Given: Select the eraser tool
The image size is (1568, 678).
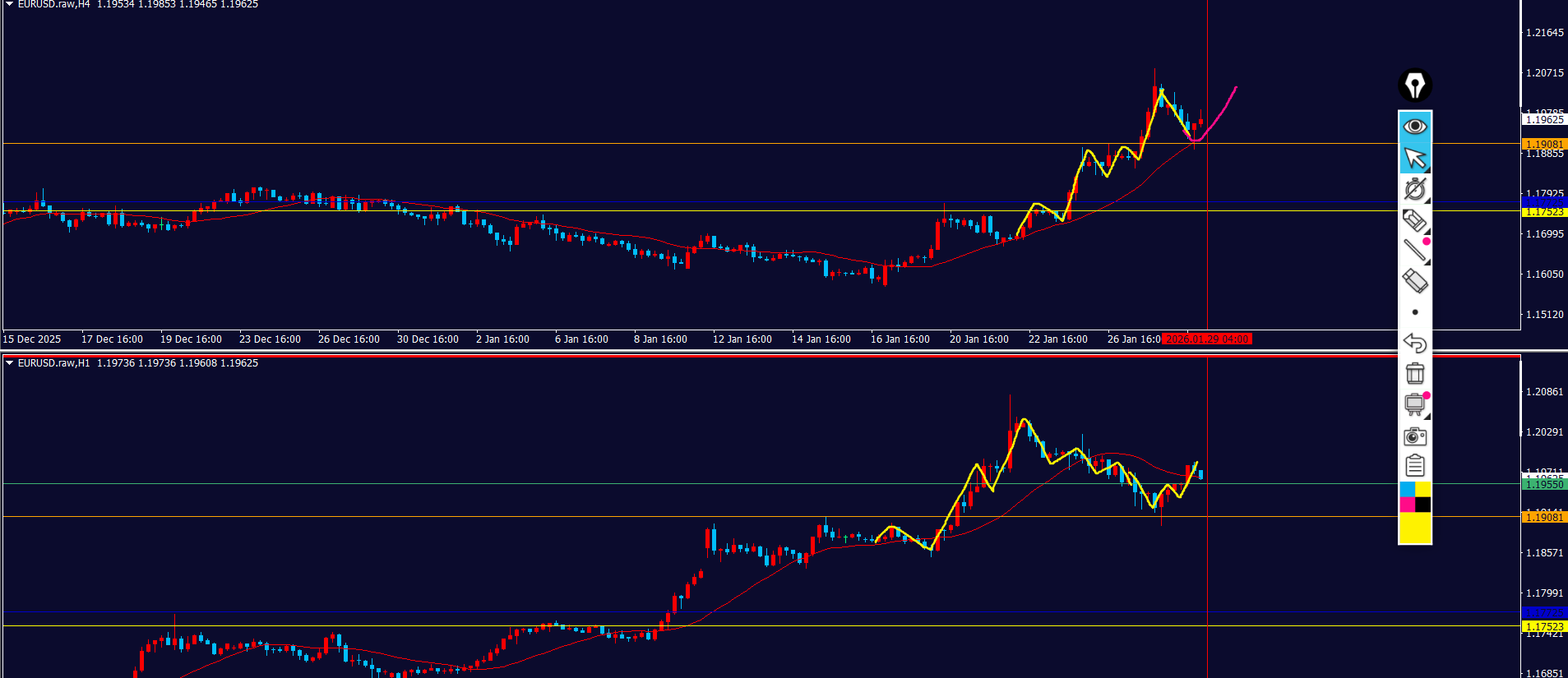Looking at the screenshot, I should coord(1414,281).
